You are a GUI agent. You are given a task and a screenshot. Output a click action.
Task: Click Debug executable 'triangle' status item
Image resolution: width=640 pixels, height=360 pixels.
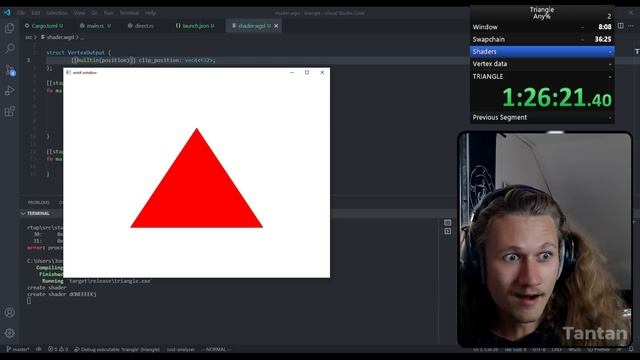[117, 349]
